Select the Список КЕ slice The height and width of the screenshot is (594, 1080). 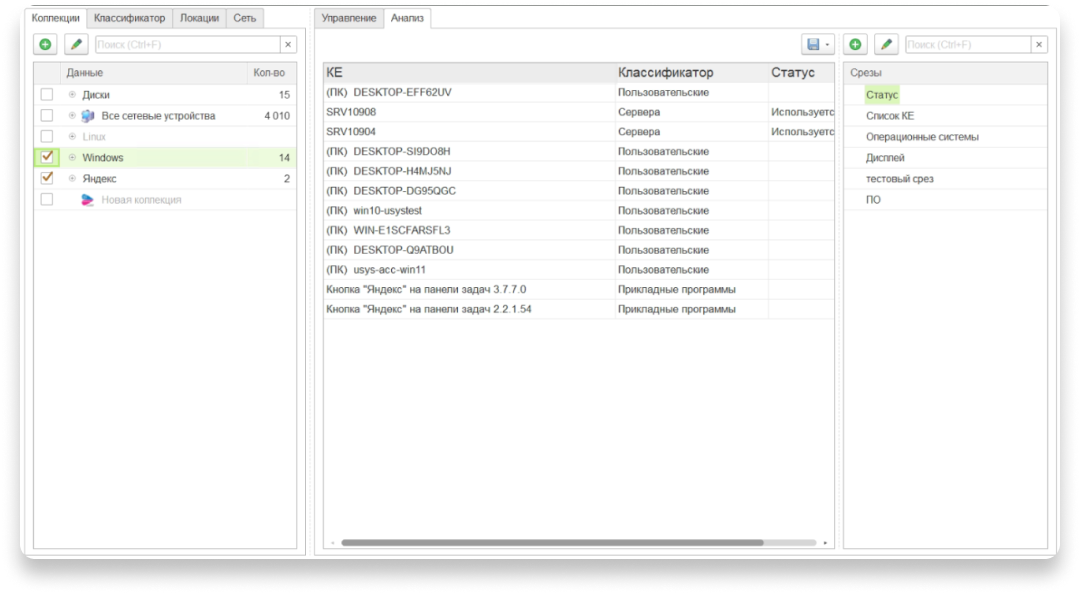click(x=890, y=116)
